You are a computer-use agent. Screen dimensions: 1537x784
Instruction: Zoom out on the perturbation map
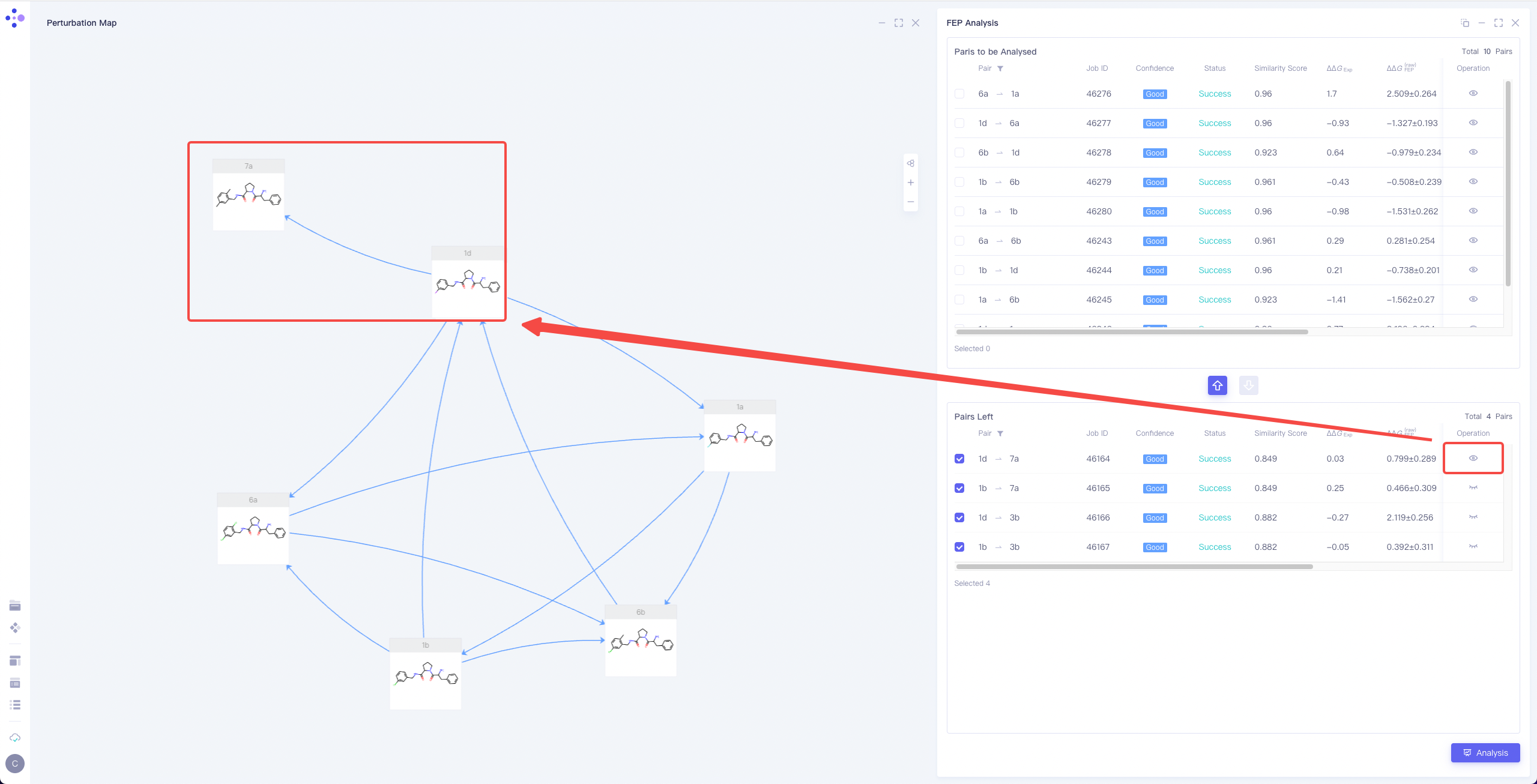click(911, 202)
